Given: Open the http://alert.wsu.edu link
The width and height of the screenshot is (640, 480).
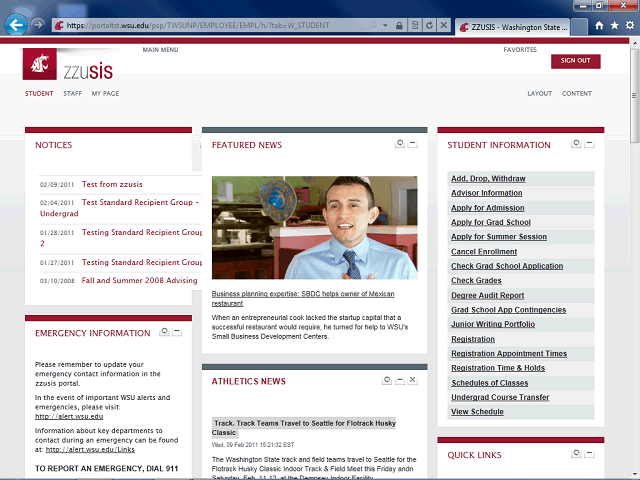Looking at the screenshot, I should coord(69,417).
